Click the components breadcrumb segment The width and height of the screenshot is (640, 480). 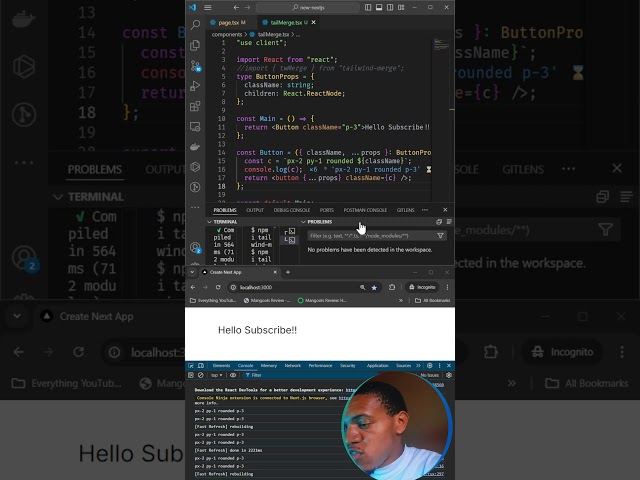tap(227, 35)
